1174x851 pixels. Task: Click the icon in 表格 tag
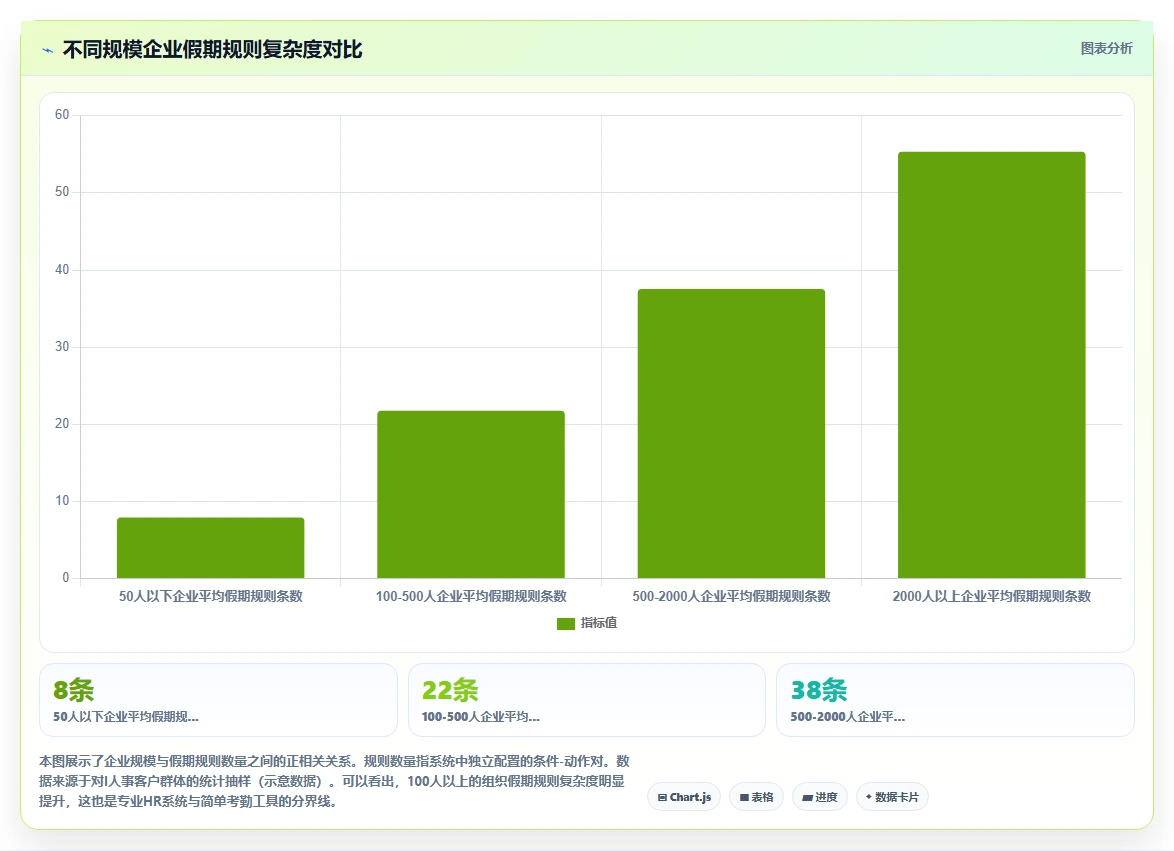(744, 798)
